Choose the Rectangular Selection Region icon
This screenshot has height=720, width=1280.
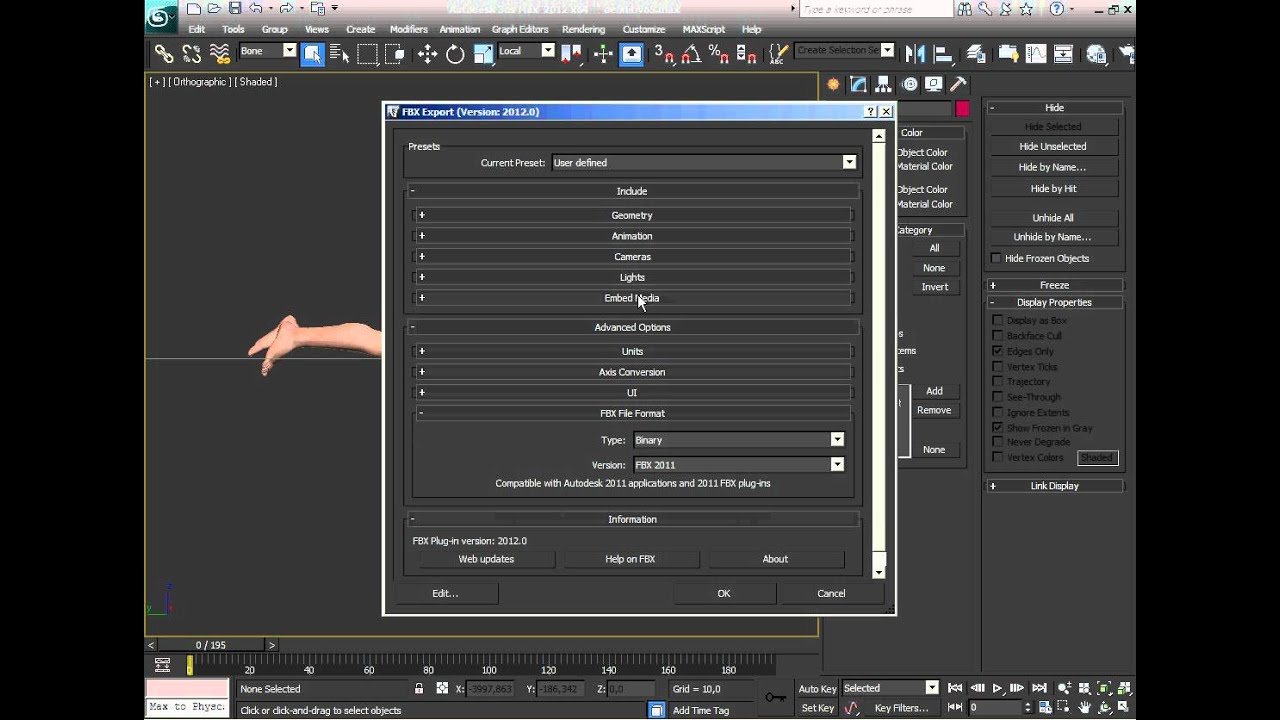click(368, 54)
